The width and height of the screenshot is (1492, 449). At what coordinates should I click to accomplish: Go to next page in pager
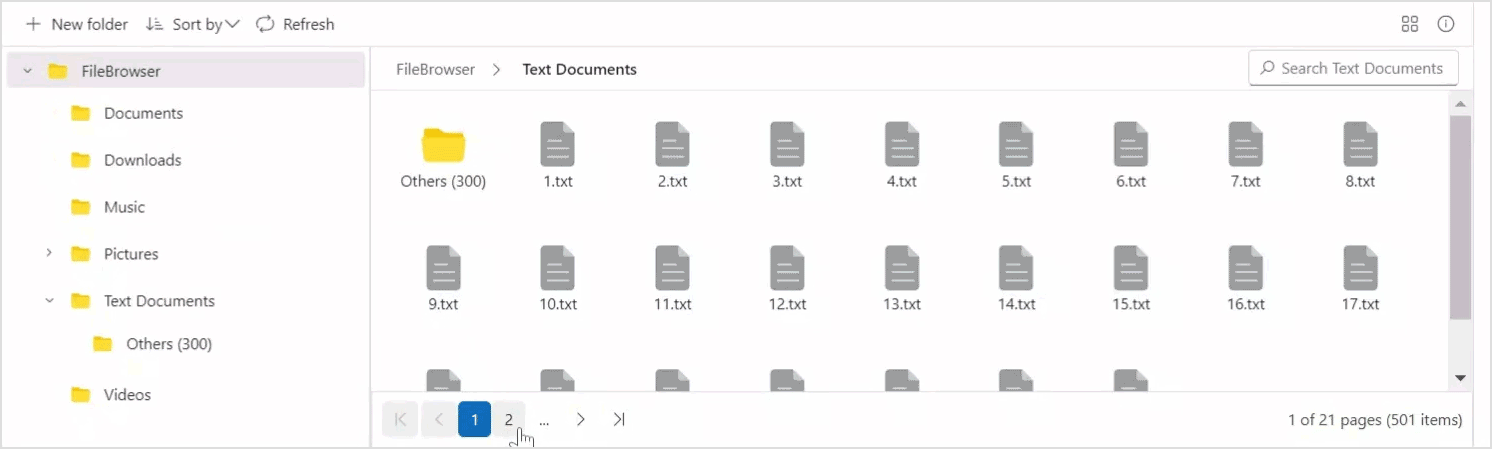click(x=581, y=420)
